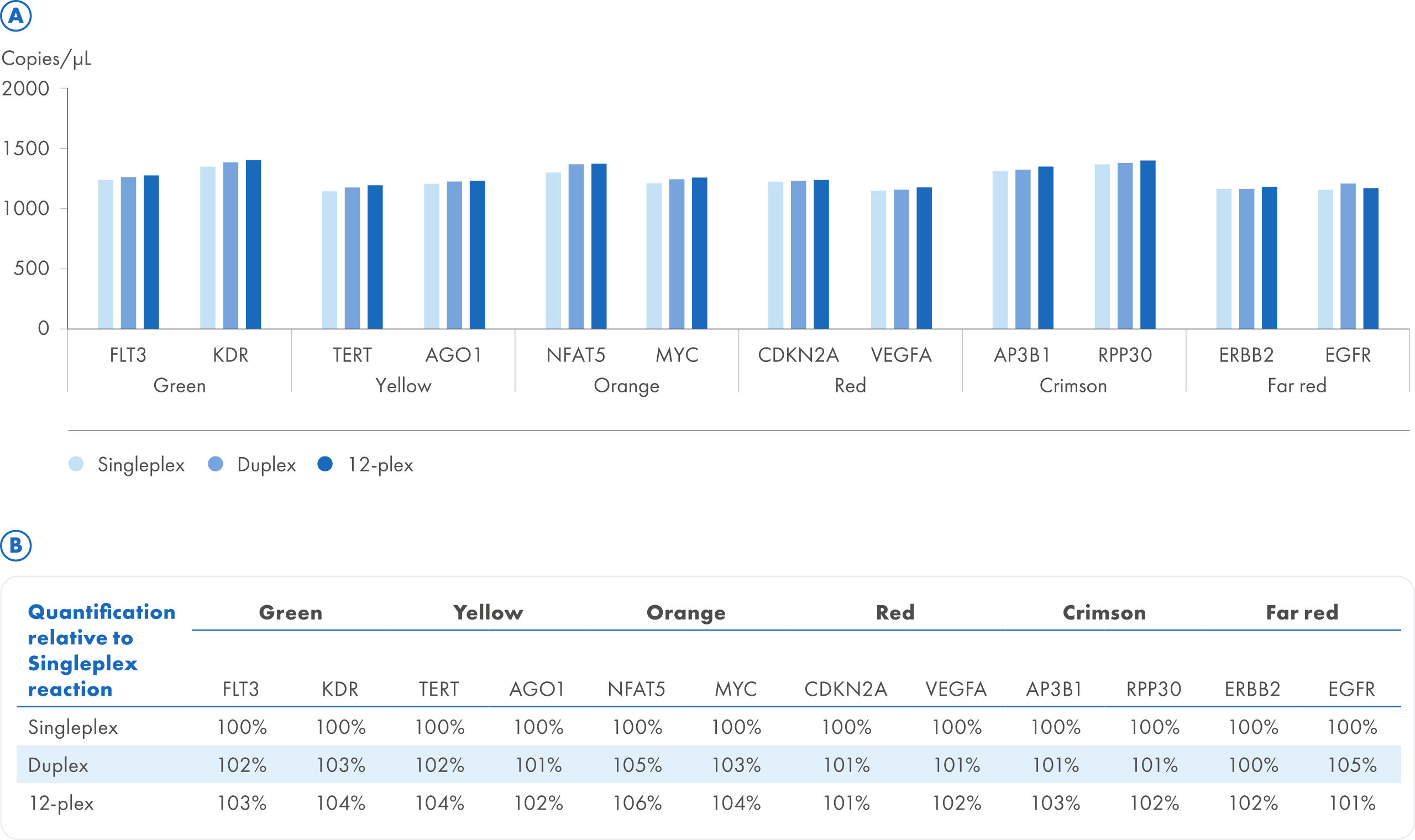This screenshot has width=1415, height=840.
Task: Select the 12-plex row label in table
Action: (x=61, y=803)
